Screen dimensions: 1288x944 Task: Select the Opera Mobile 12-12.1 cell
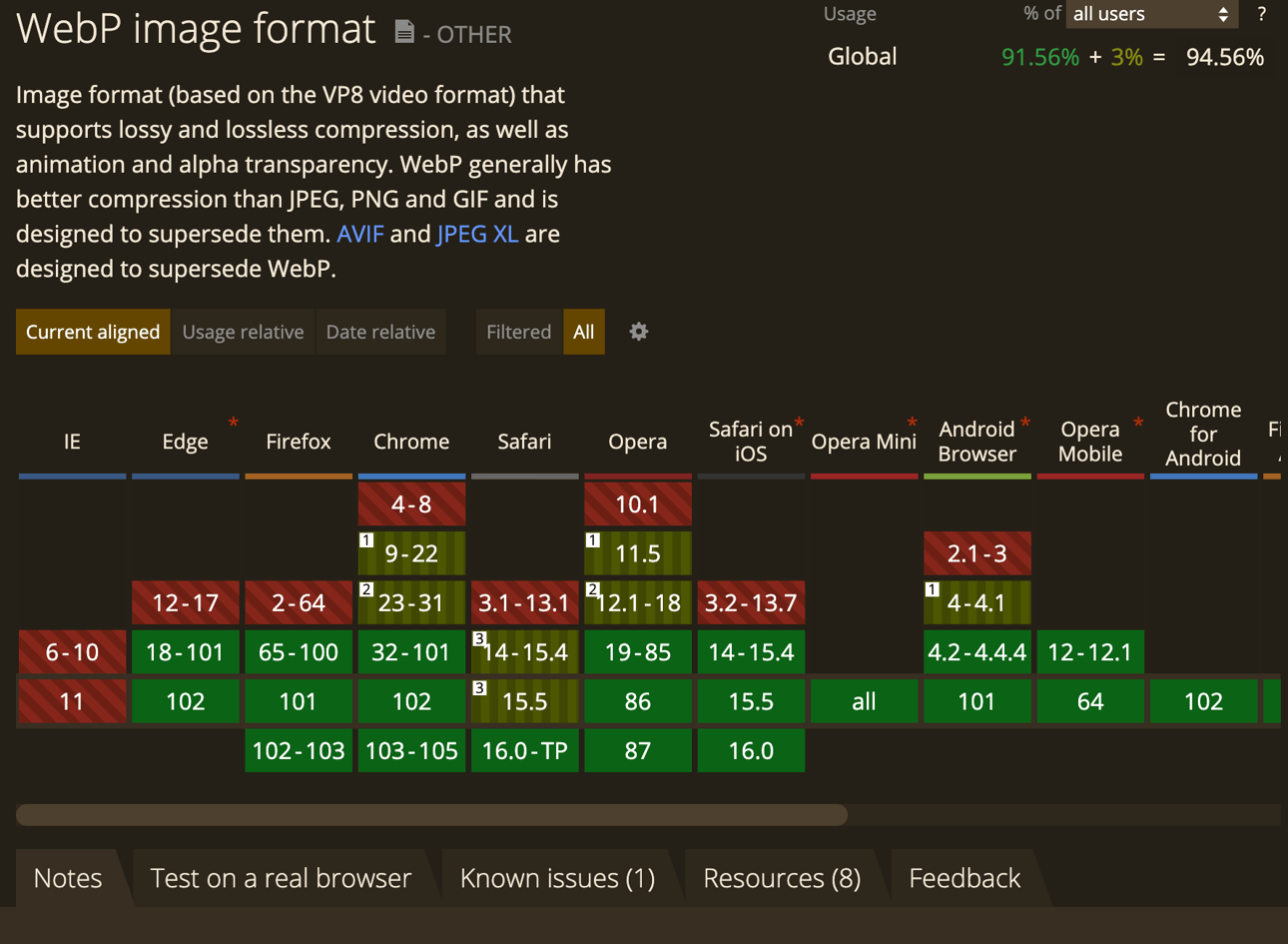[x=1090, y=652]
